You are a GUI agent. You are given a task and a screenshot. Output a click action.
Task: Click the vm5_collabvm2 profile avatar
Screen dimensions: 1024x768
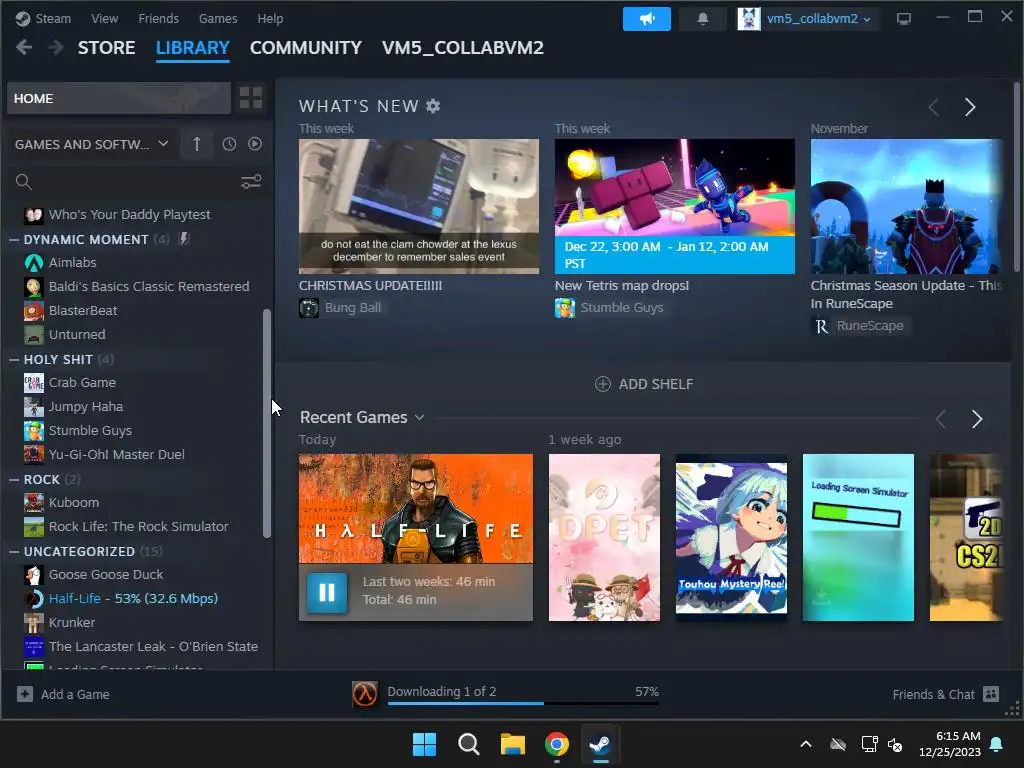point(749,19)
